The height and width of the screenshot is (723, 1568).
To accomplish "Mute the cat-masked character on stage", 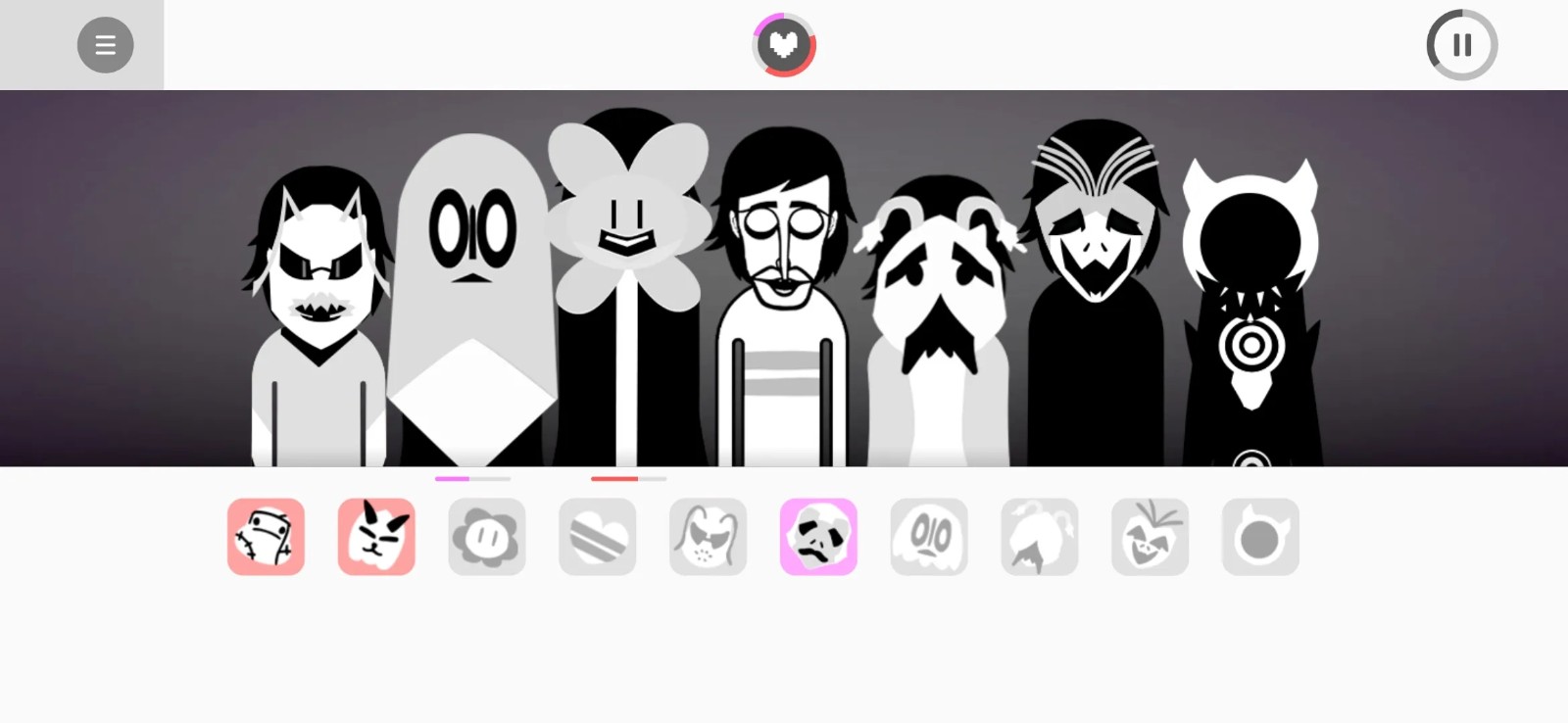I will [x=317, y=323].
